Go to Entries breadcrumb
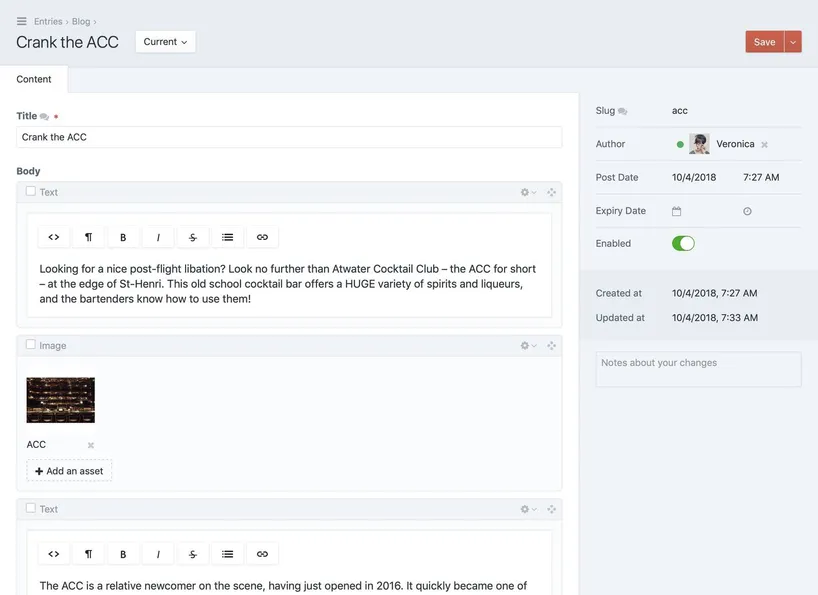Screen dimensions: 818x595 tap(48, 21)
